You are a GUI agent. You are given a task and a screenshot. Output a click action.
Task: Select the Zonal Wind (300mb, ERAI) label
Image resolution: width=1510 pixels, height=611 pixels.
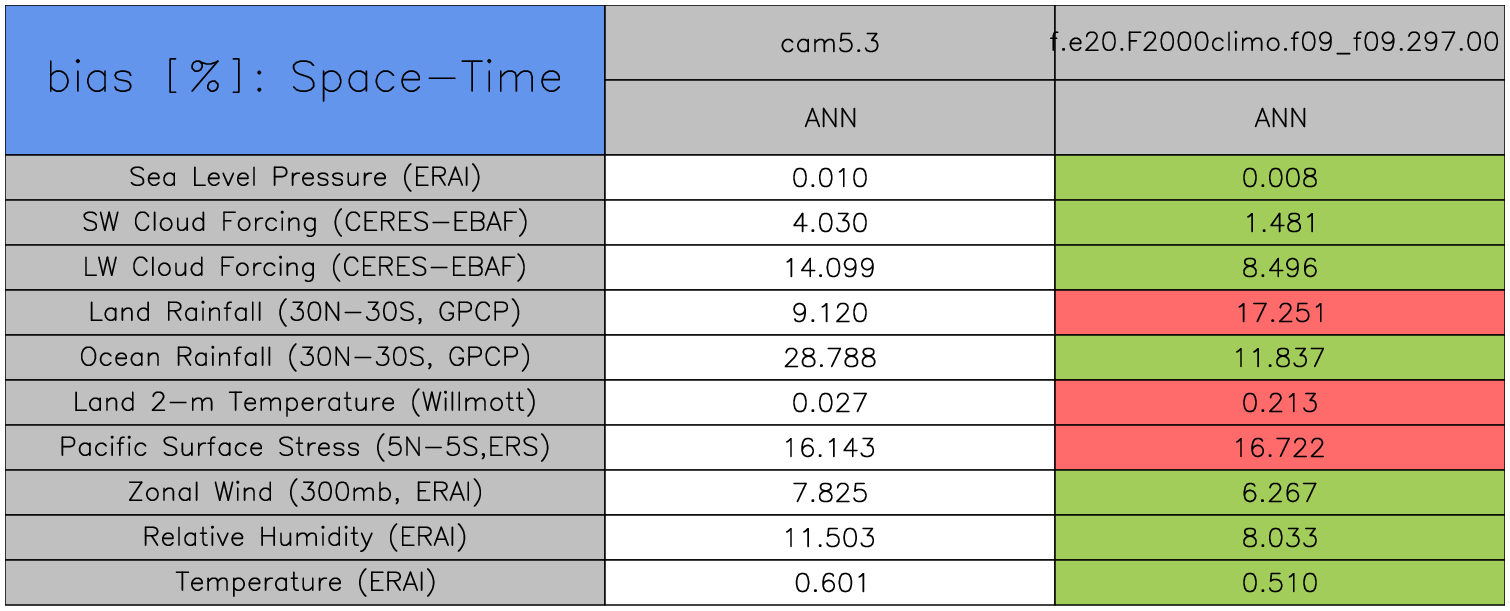305,492
